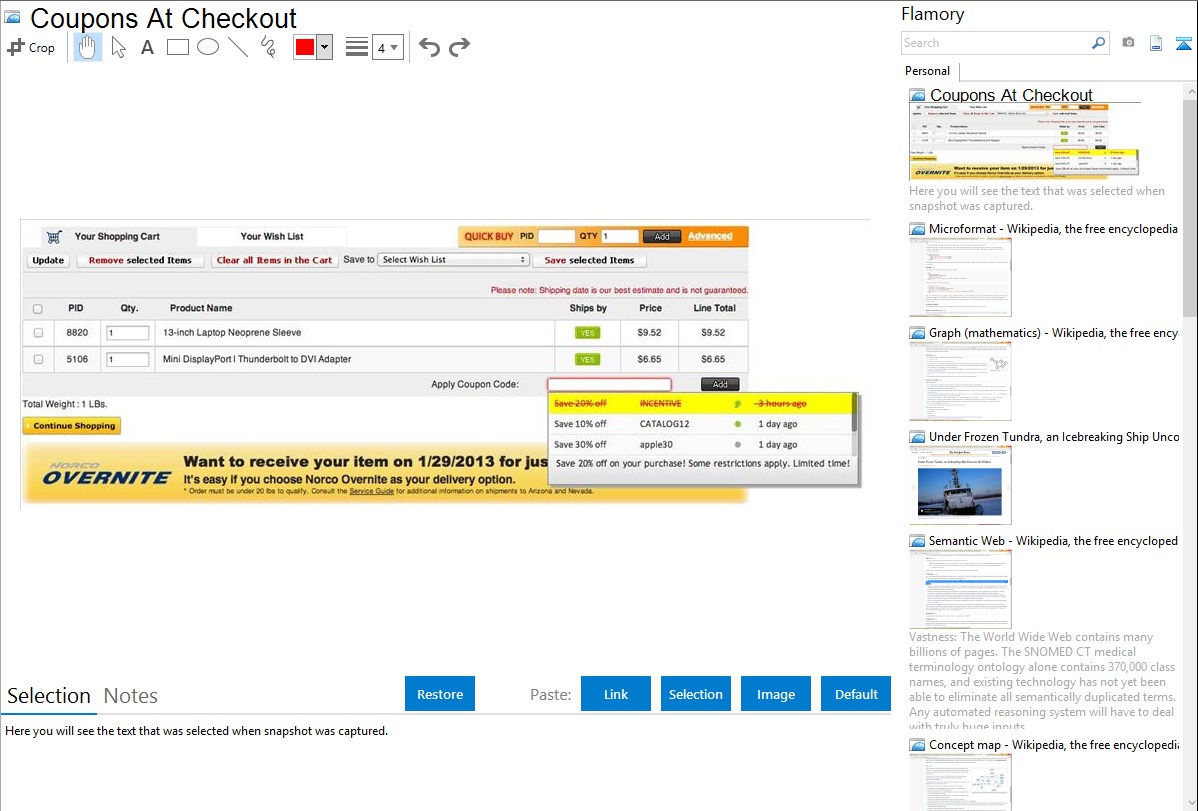Screen dimensions: 1198x811
Task: Click the shopping cart icon in snapshot
Action: (53, 237)
